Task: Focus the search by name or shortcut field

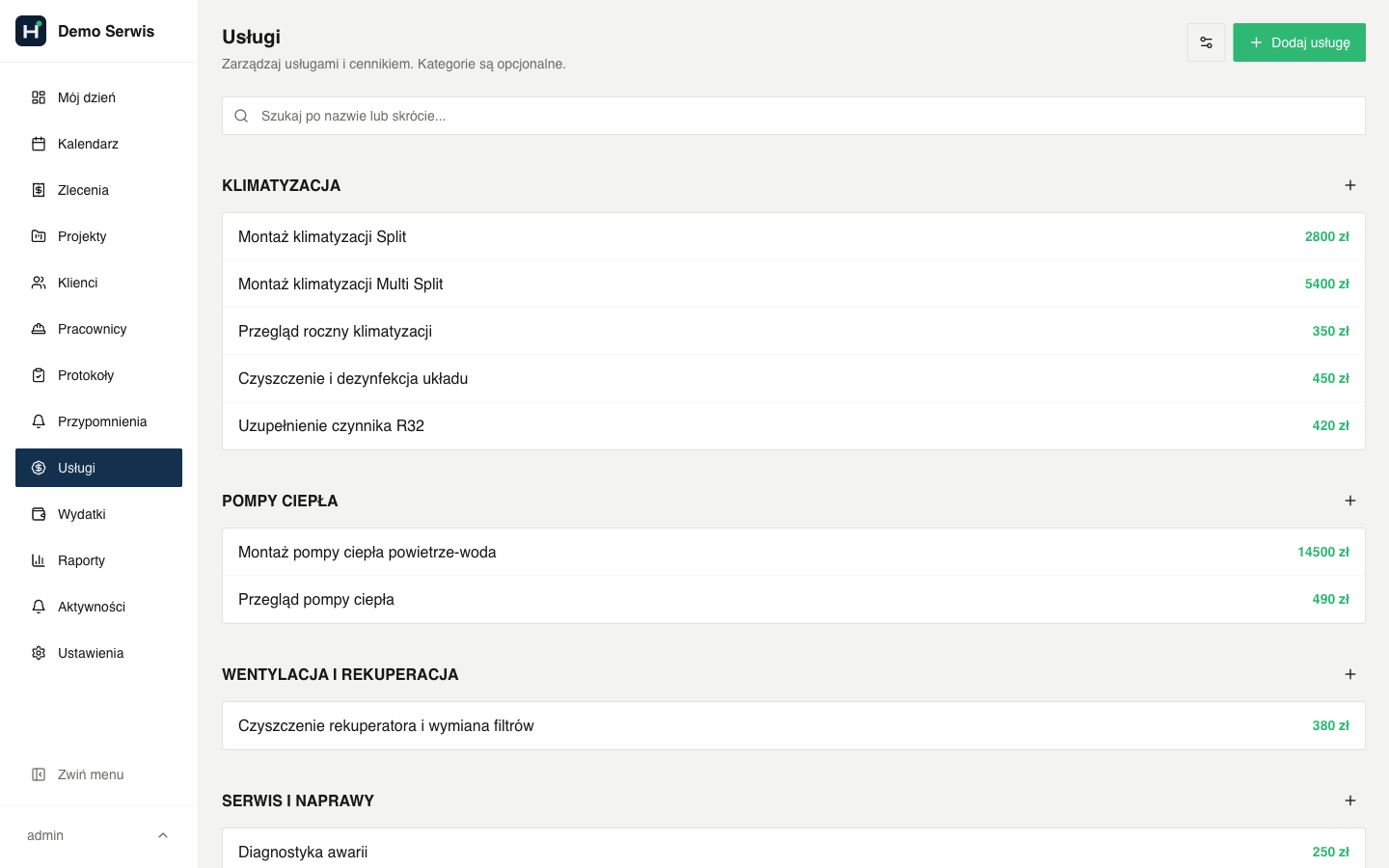Action: (794, 116)
